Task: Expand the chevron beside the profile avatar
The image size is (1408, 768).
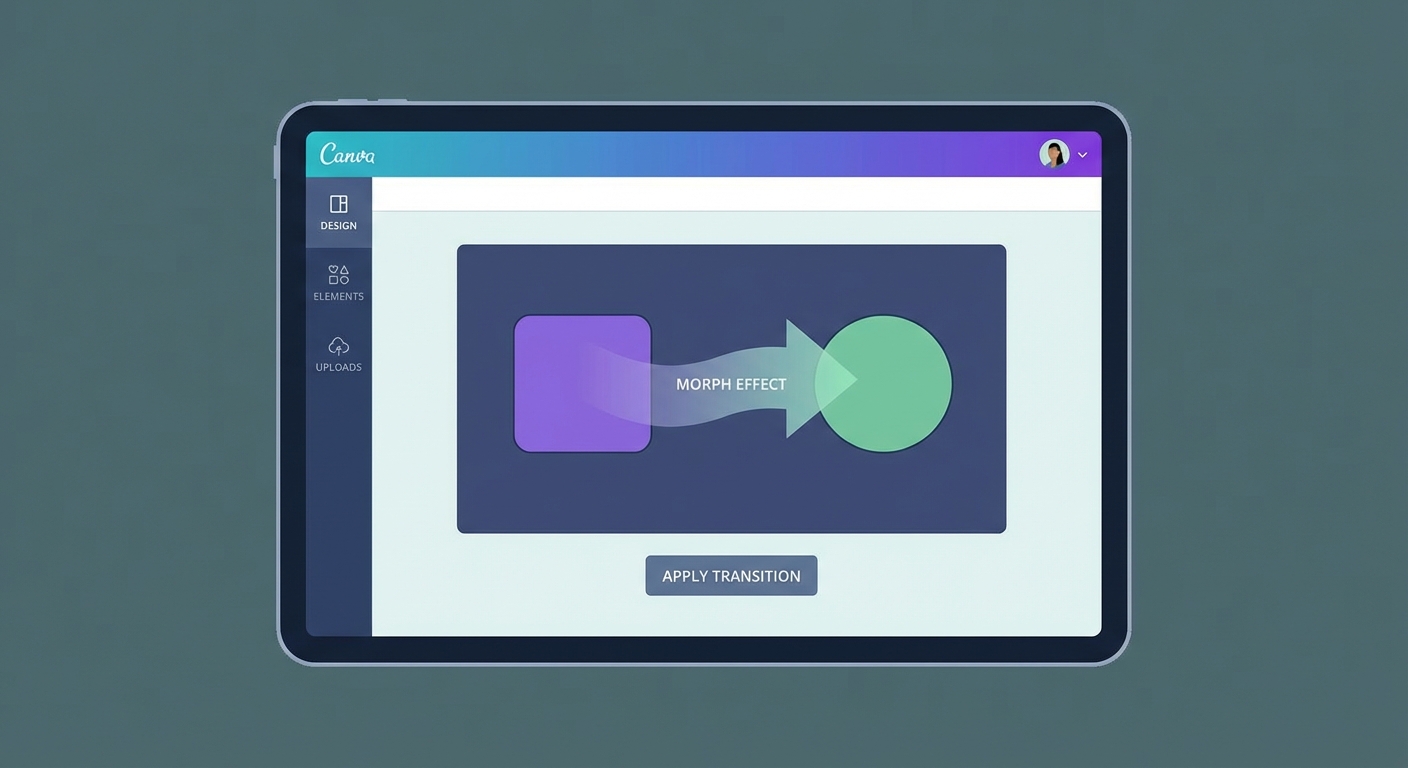Action: point(1082,155)
